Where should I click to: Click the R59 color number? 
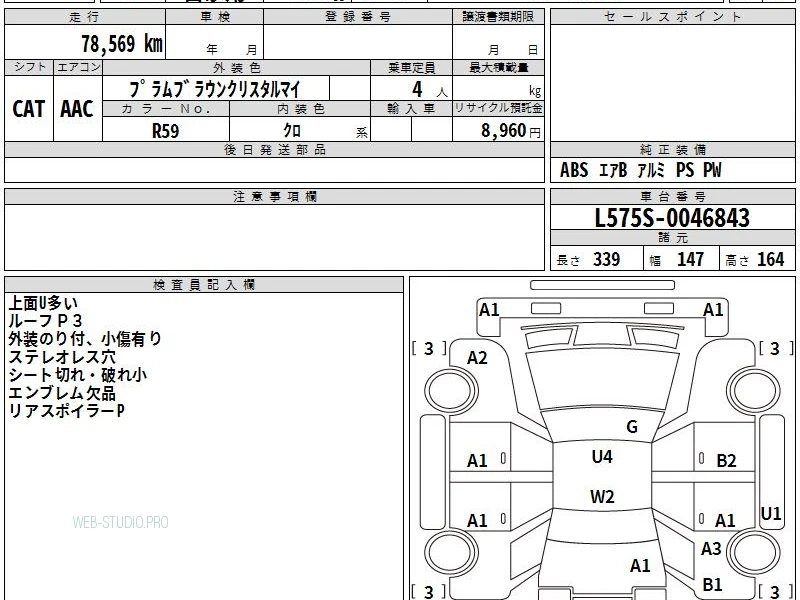(166, 131)
